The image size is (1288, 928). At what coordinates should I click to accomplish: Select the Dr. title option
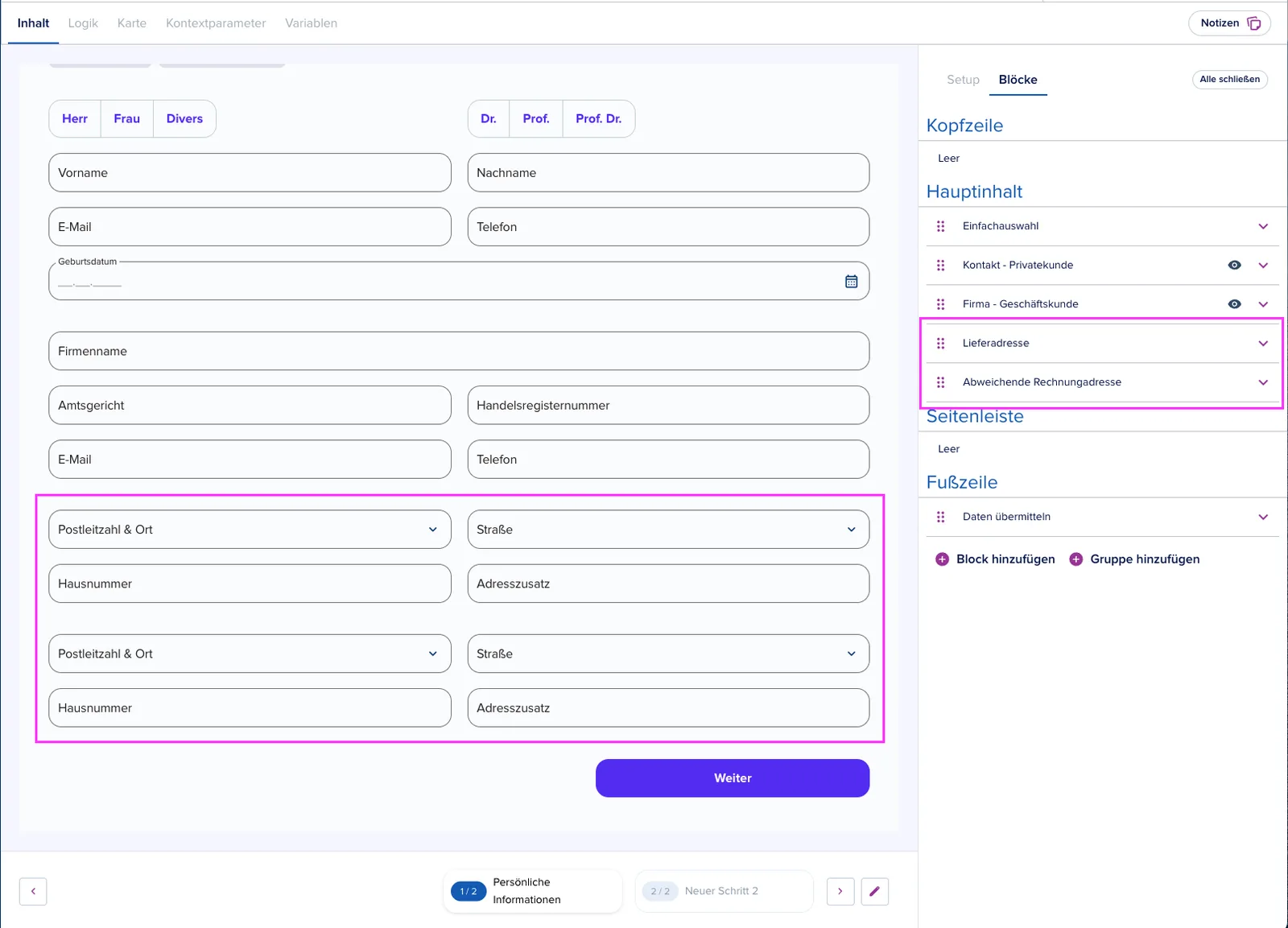point(489,119)
